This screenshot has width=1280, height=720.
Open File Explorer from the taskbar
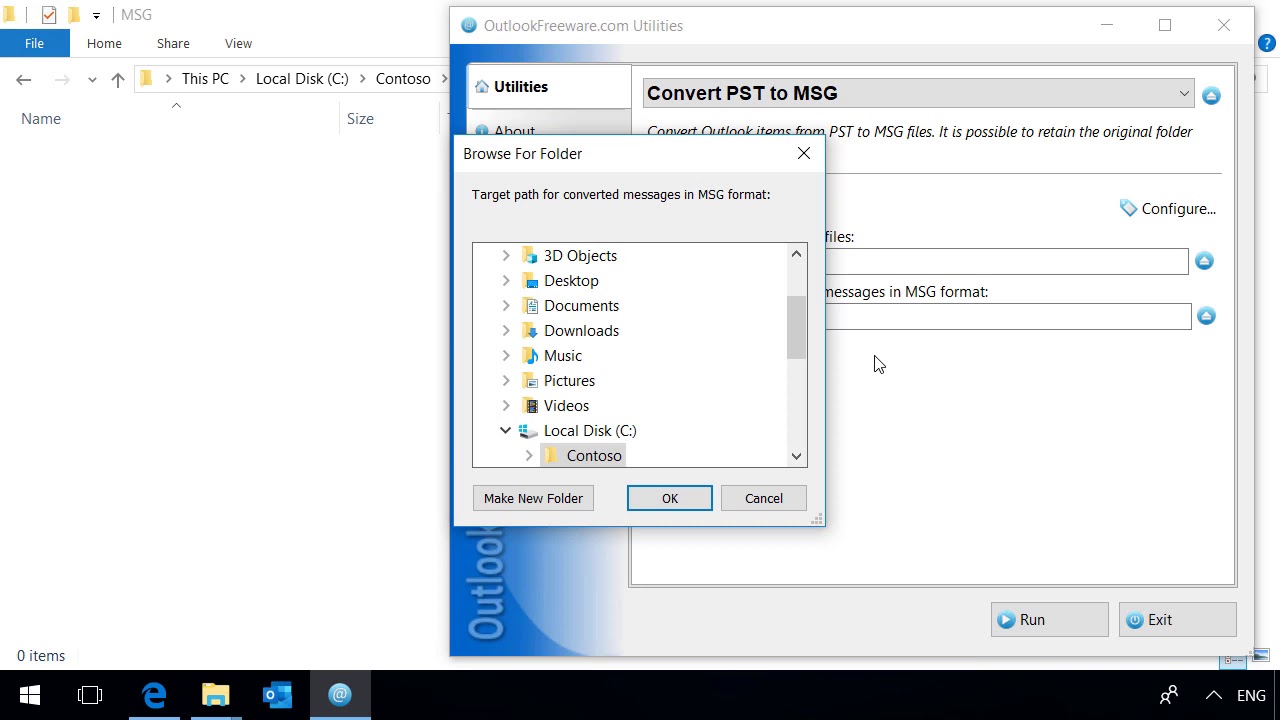tap(216, 695)
